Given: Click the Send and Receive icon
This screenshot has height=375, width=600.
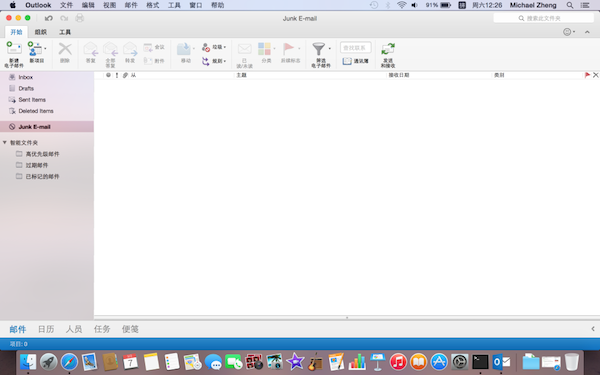Looking at the screenshot, I should 388,49.
